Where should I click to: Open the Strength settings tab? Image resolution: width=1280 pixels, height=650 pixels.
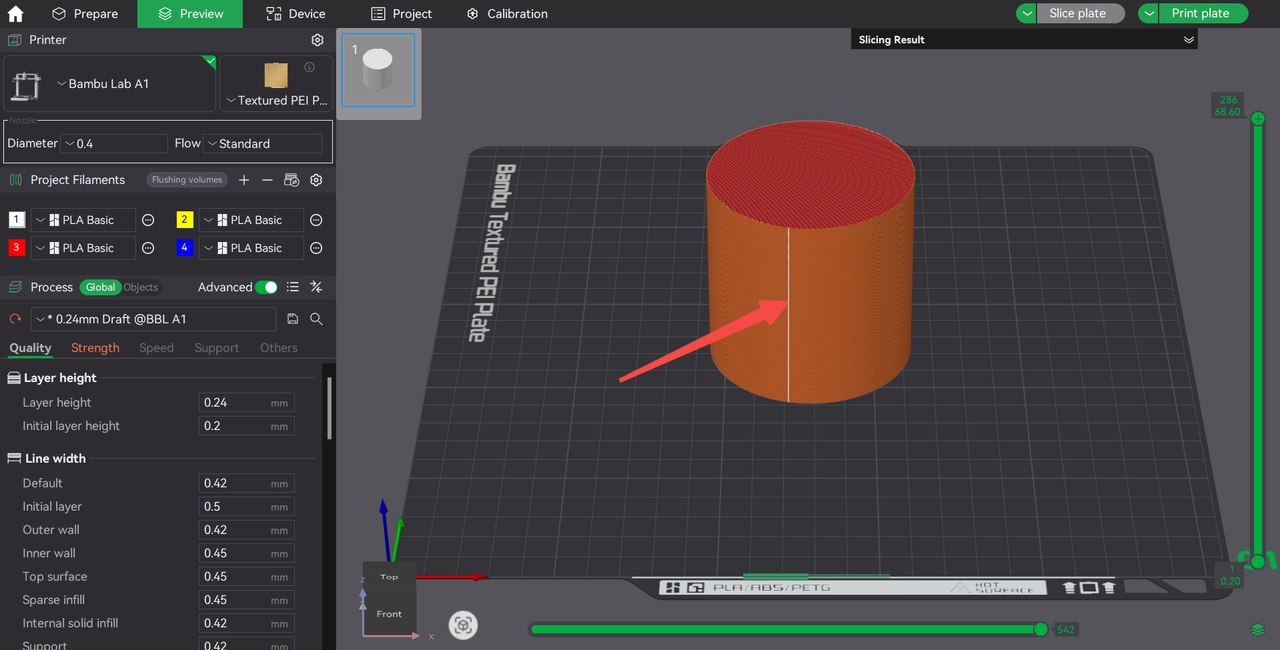point(95,348)
